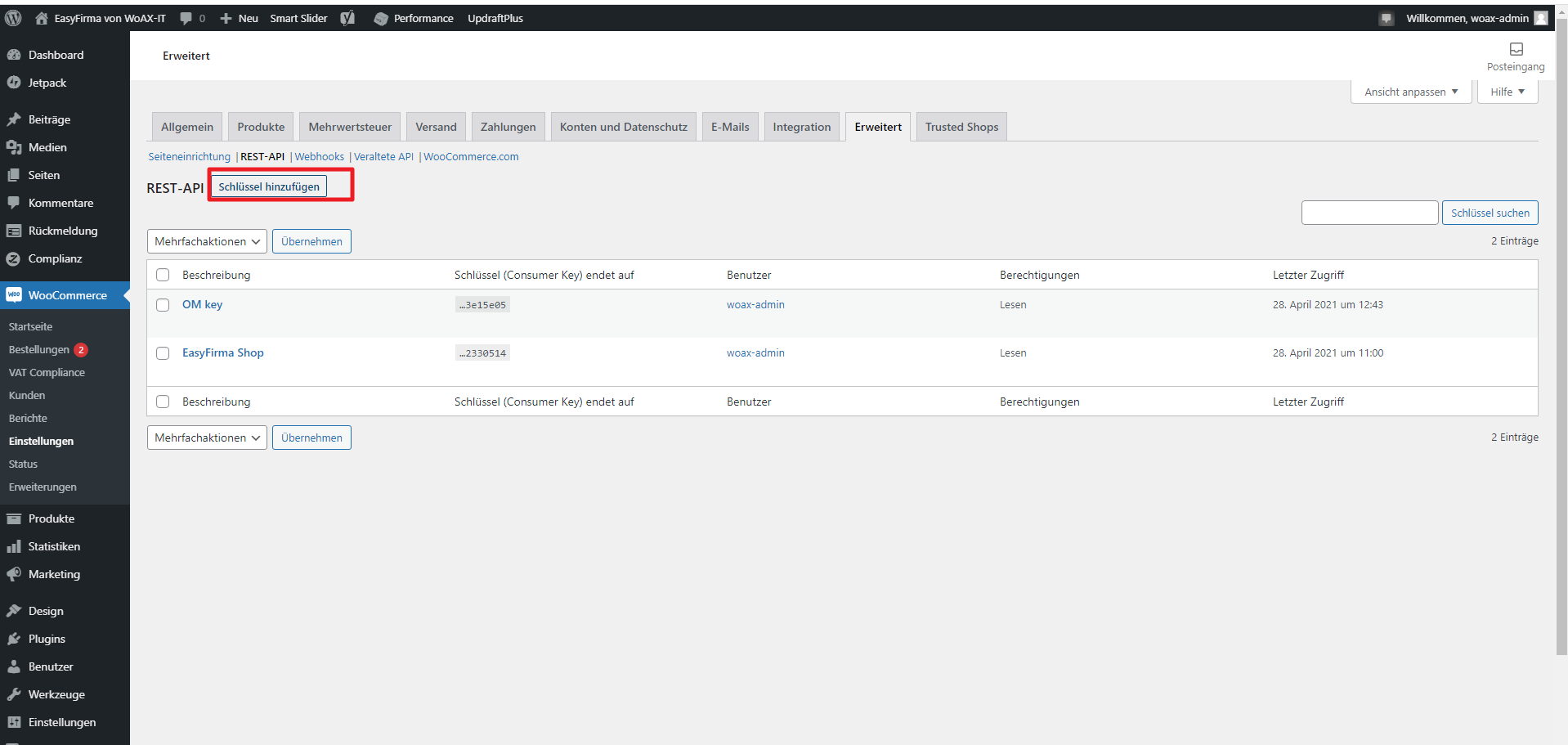
Task: Open the Yoast SEO toolbar icon
Action: 347,18
